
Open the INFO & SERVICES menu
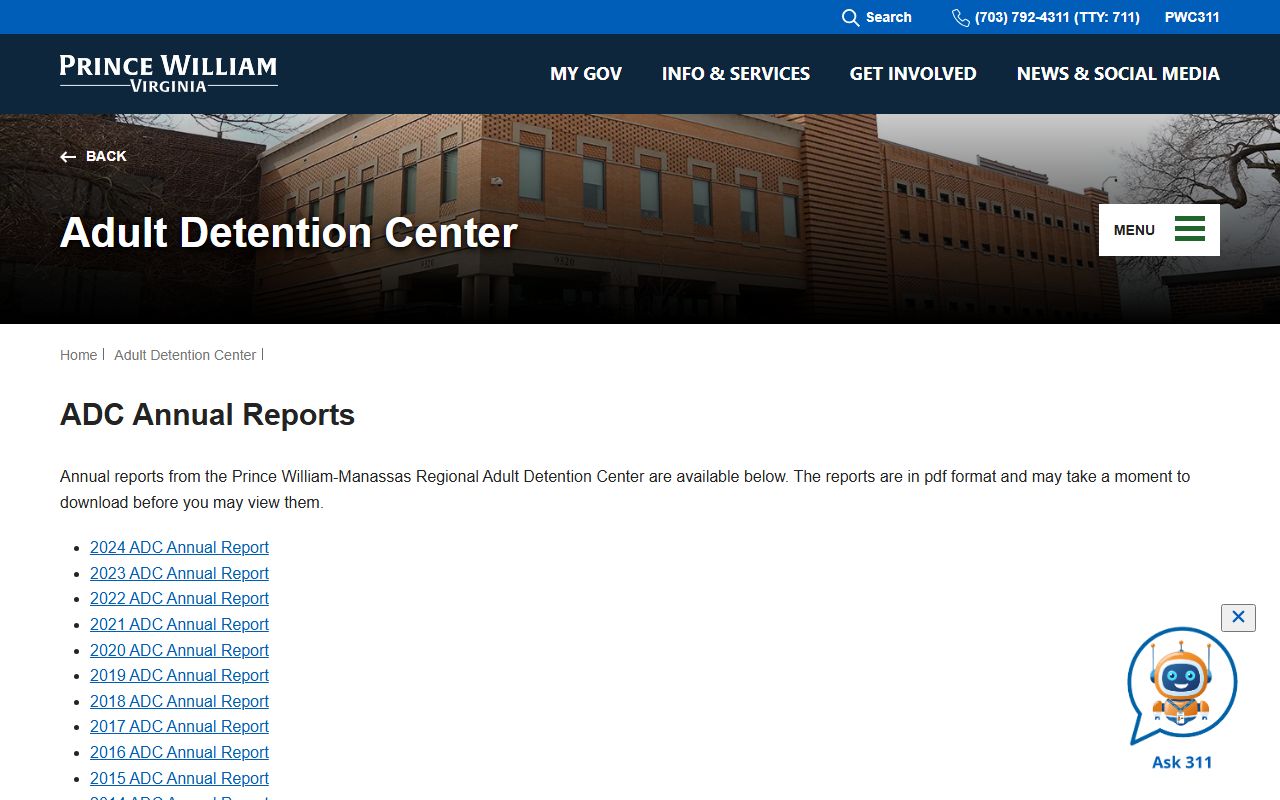pyautogui.click(x=736, y=74)
